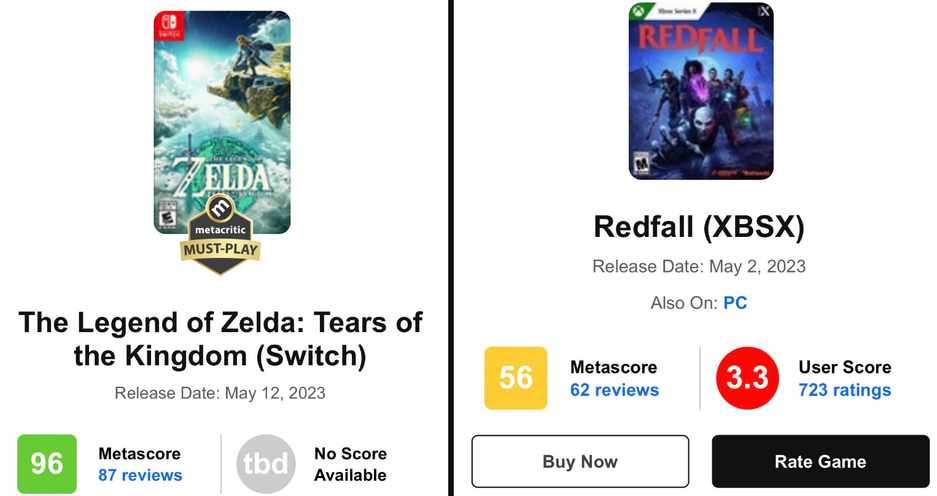Click the No Score Available text

[x=350, y=464]
